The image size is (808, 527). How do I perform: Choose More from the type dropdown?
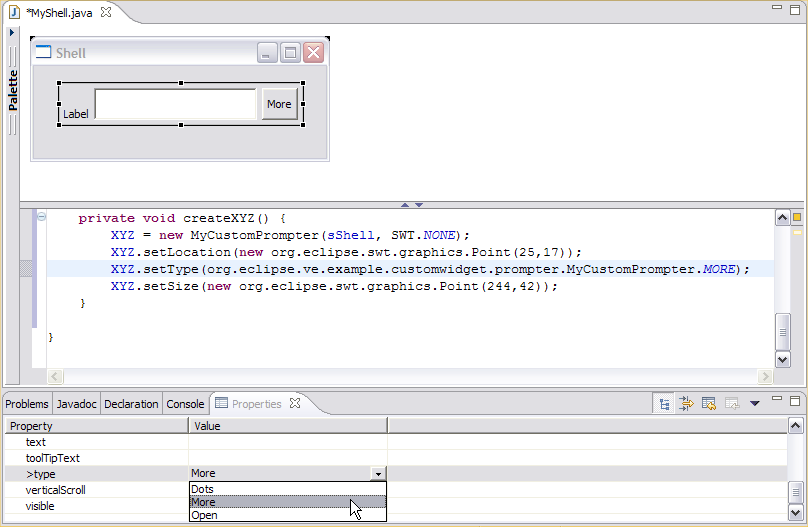(288, 502)
